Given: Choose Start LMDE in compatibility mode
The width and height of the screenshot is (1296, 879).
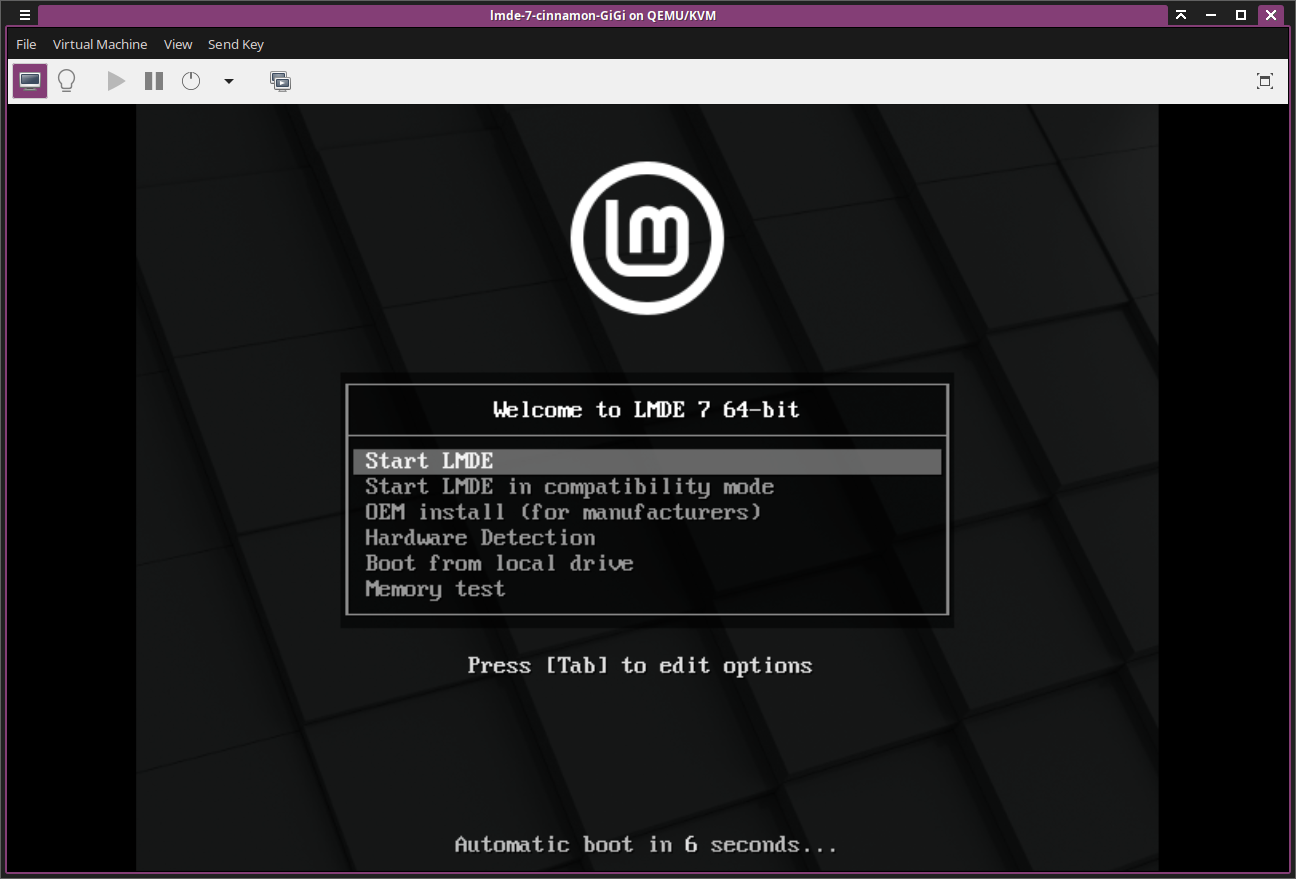Looking at the screenshot, I should pyautogui.click(x=570, y=487).
